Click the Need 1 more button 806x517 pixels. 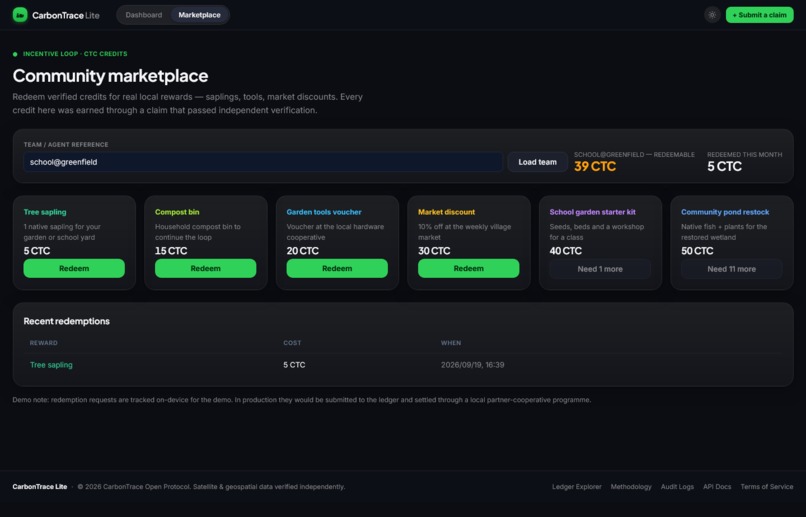click(600, 269)
